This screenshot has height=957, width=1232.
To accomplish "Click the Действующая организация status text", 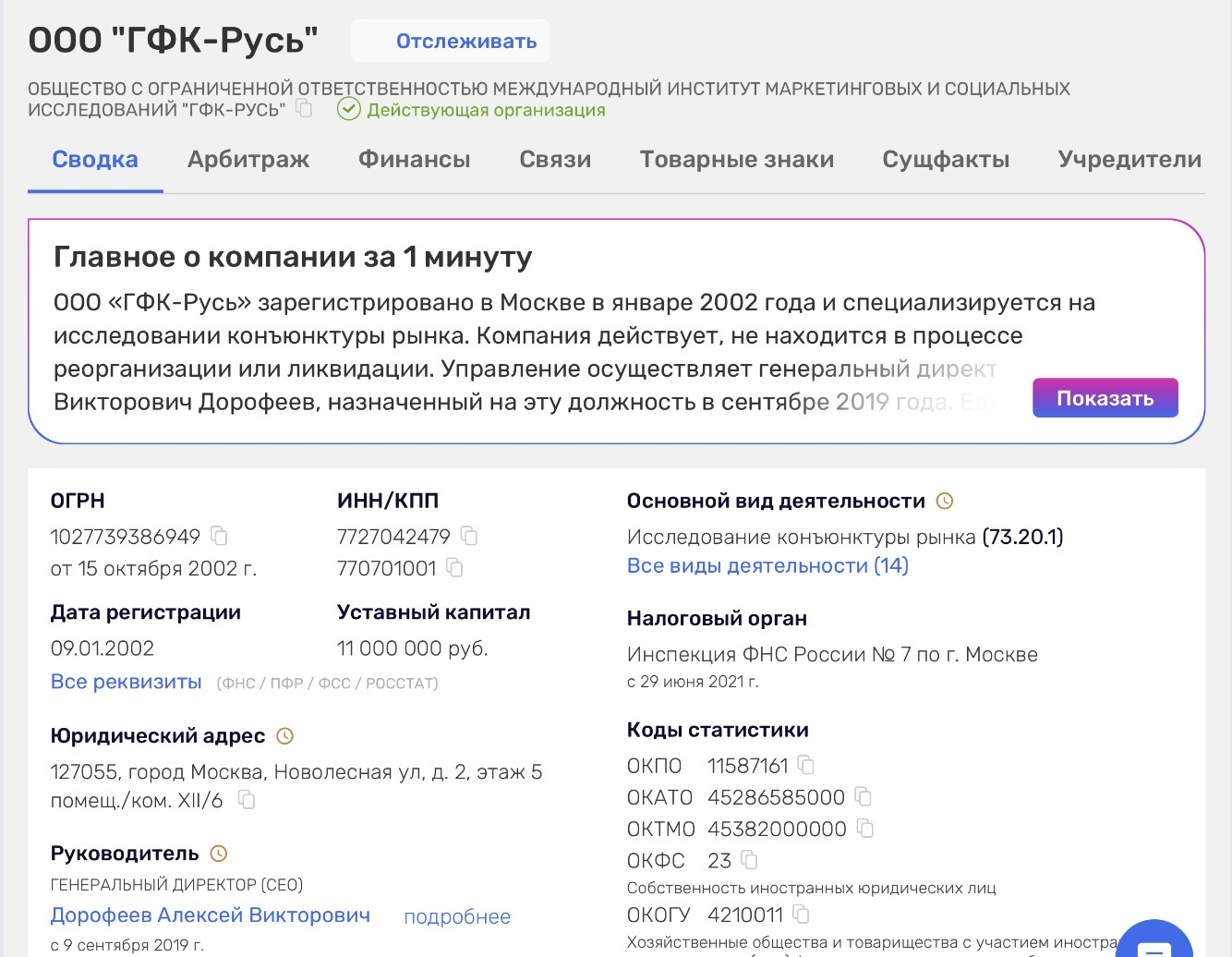I will click(486, 110).
